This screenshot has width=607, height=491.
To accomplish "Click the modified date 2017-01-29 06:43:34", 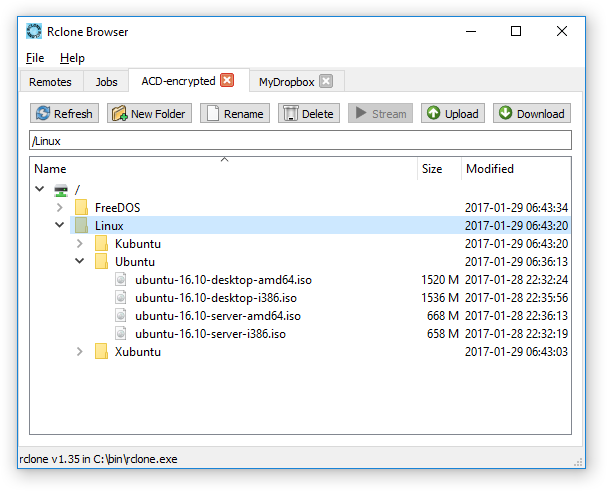I will click(x=516, y=208).
